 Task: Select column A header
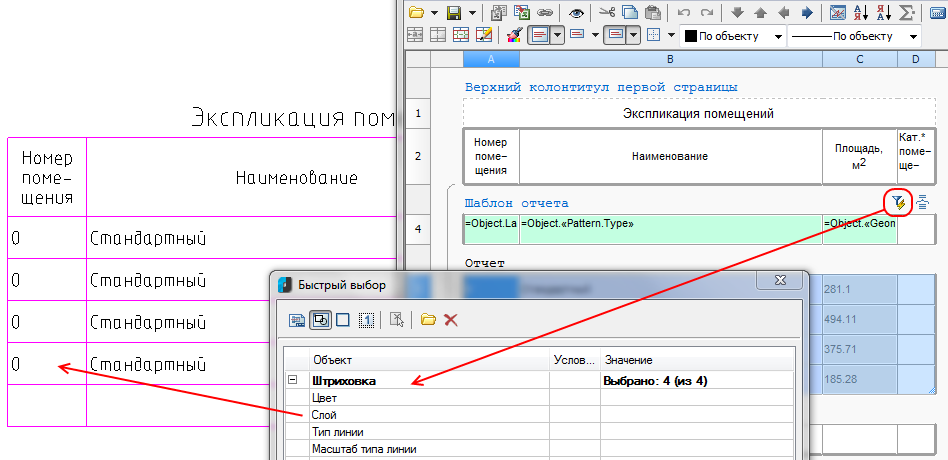pyautogui.click(x=491, y=59)
